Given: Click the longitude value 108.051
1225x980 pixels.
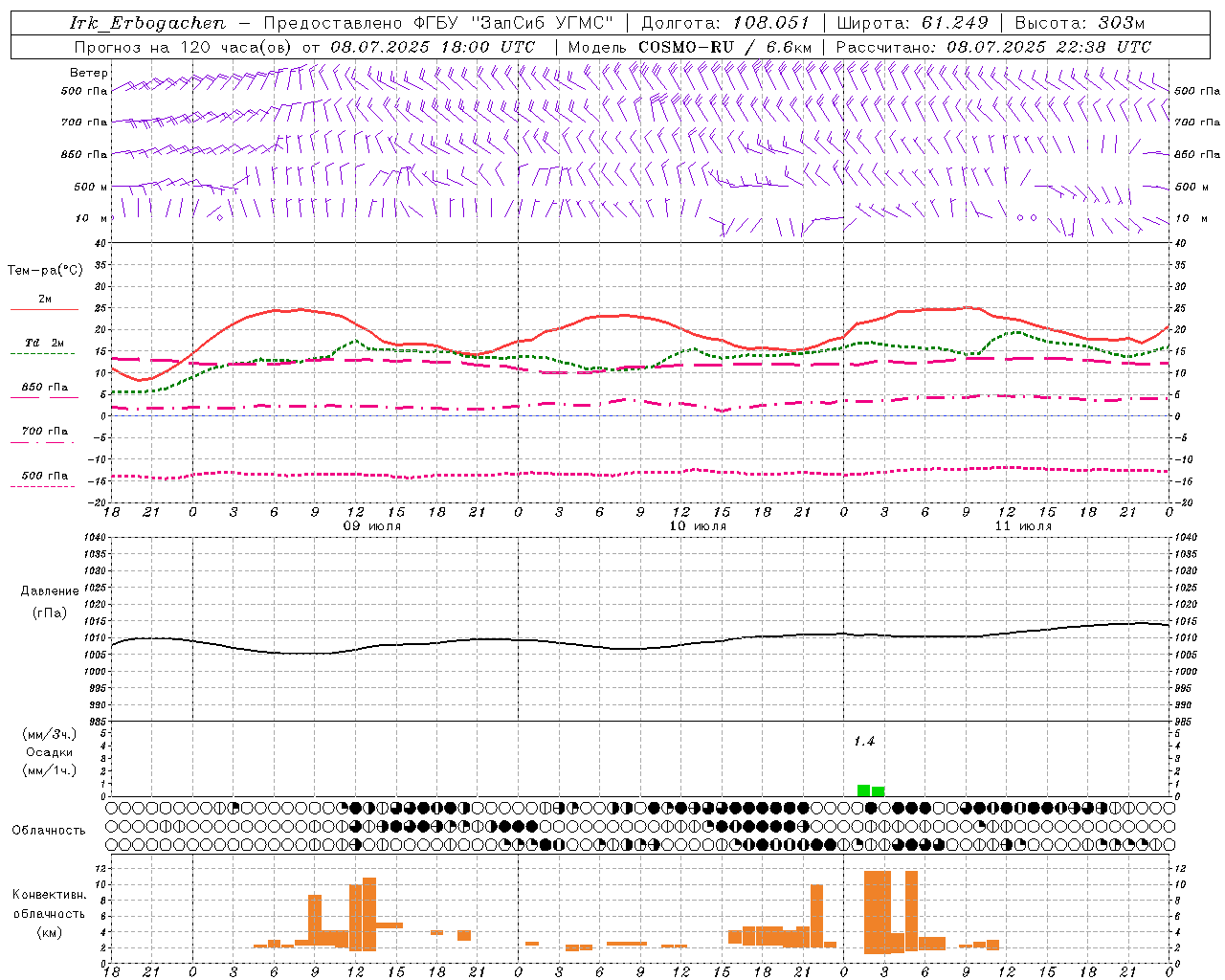Looking at the screenshot, I should tap(771, 23).
